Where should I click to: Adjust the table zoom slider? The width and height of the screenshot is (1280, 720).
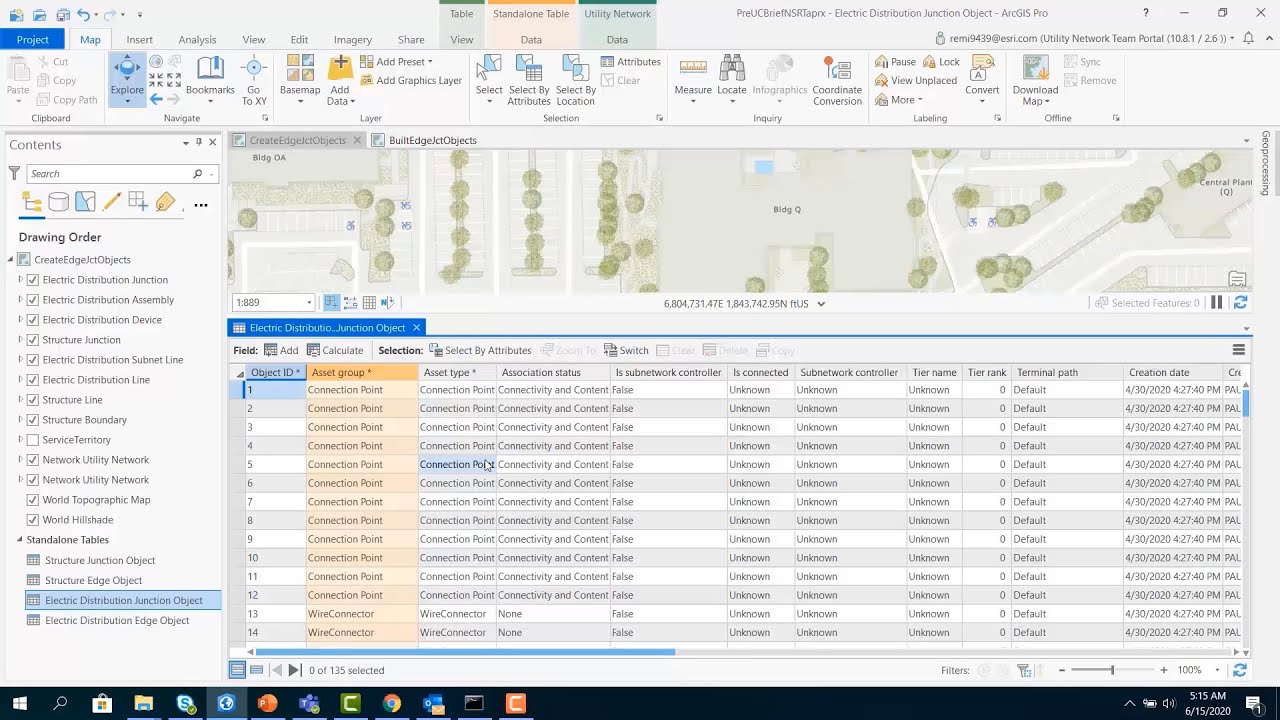[1112, 670]
